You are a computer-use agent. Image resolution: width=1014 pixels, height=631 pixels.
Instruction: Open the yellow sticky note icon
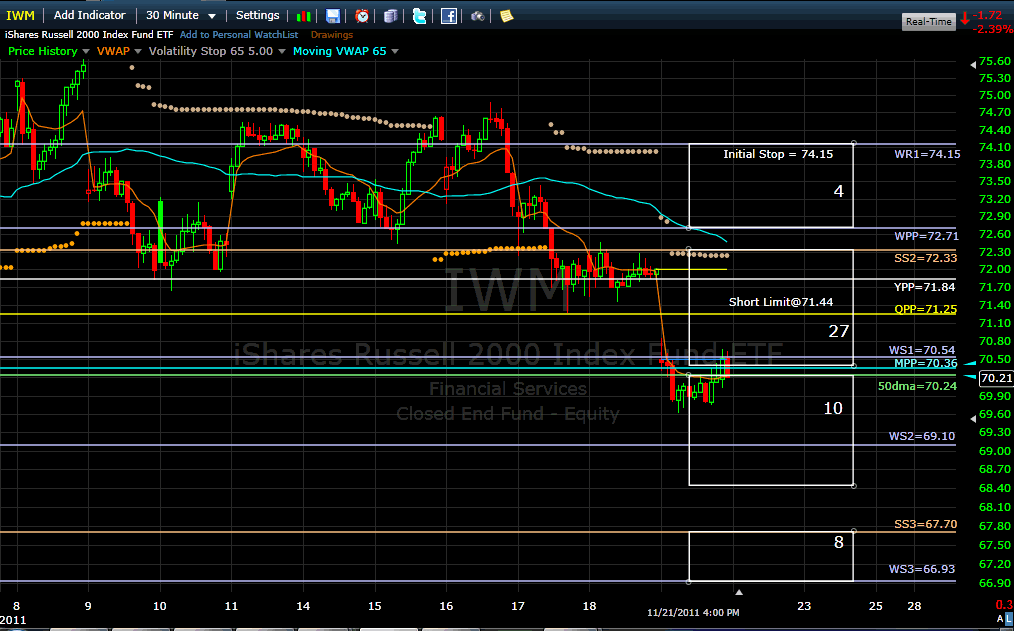click(x=506, y=16)
